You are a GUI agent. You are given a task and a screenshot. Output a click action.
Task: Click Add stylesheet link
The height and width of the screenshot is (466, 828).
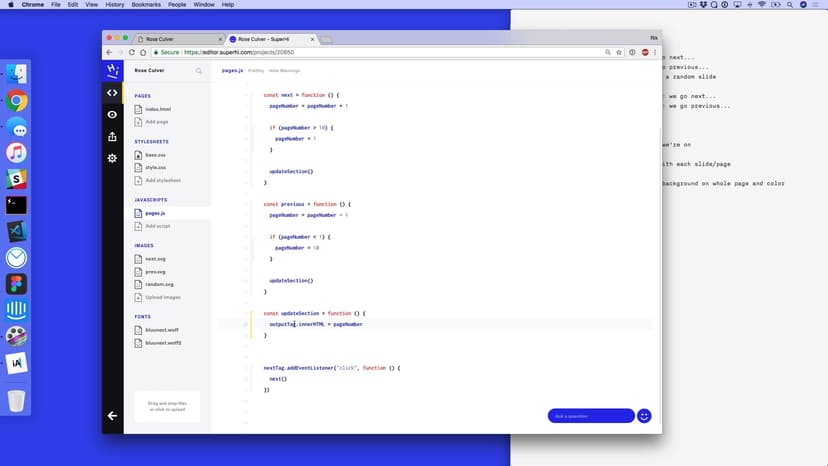(x=162, y=181)
